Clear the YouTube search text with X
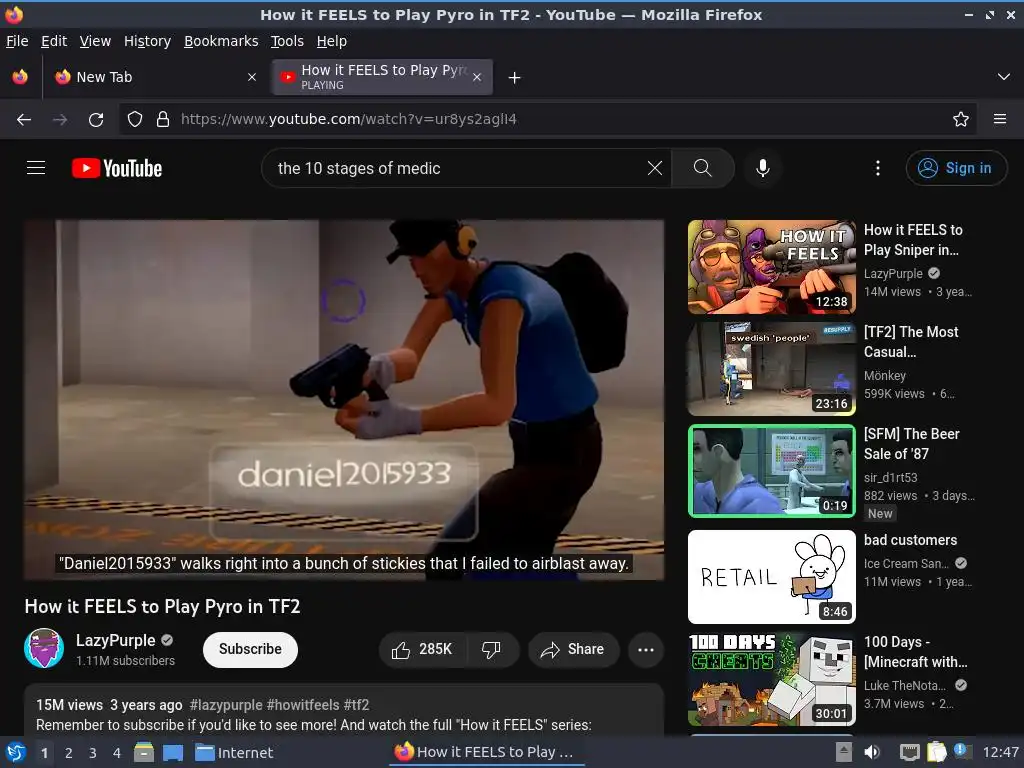This screenshot has width=1024, height=768. (654, 168)
